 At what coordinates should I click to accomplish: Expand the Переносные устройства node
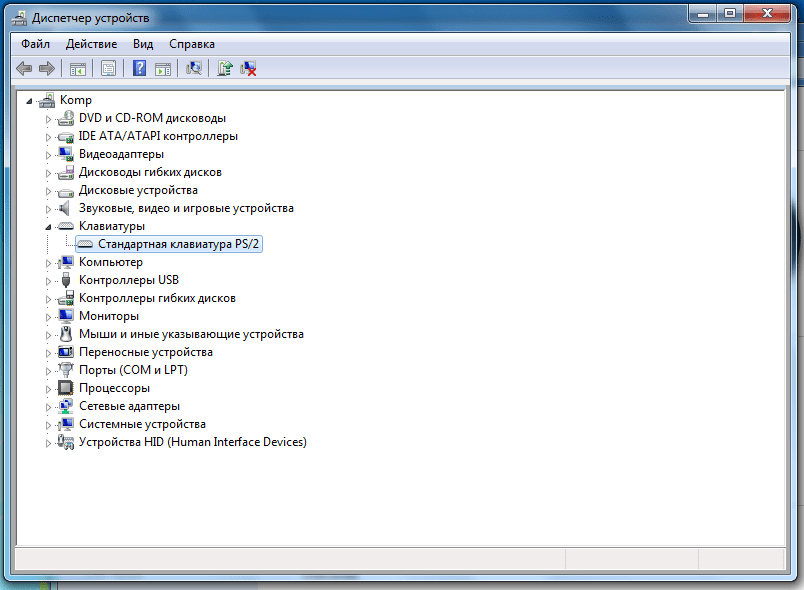[48, 353]
